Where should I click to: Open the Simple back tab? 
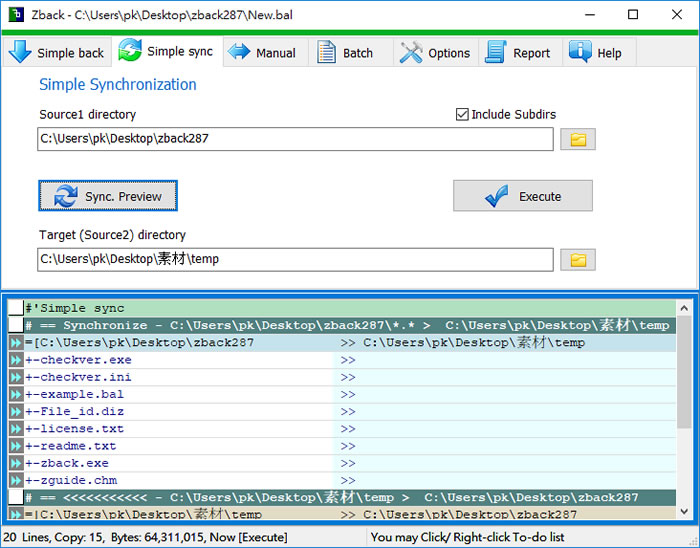[57, 53]
